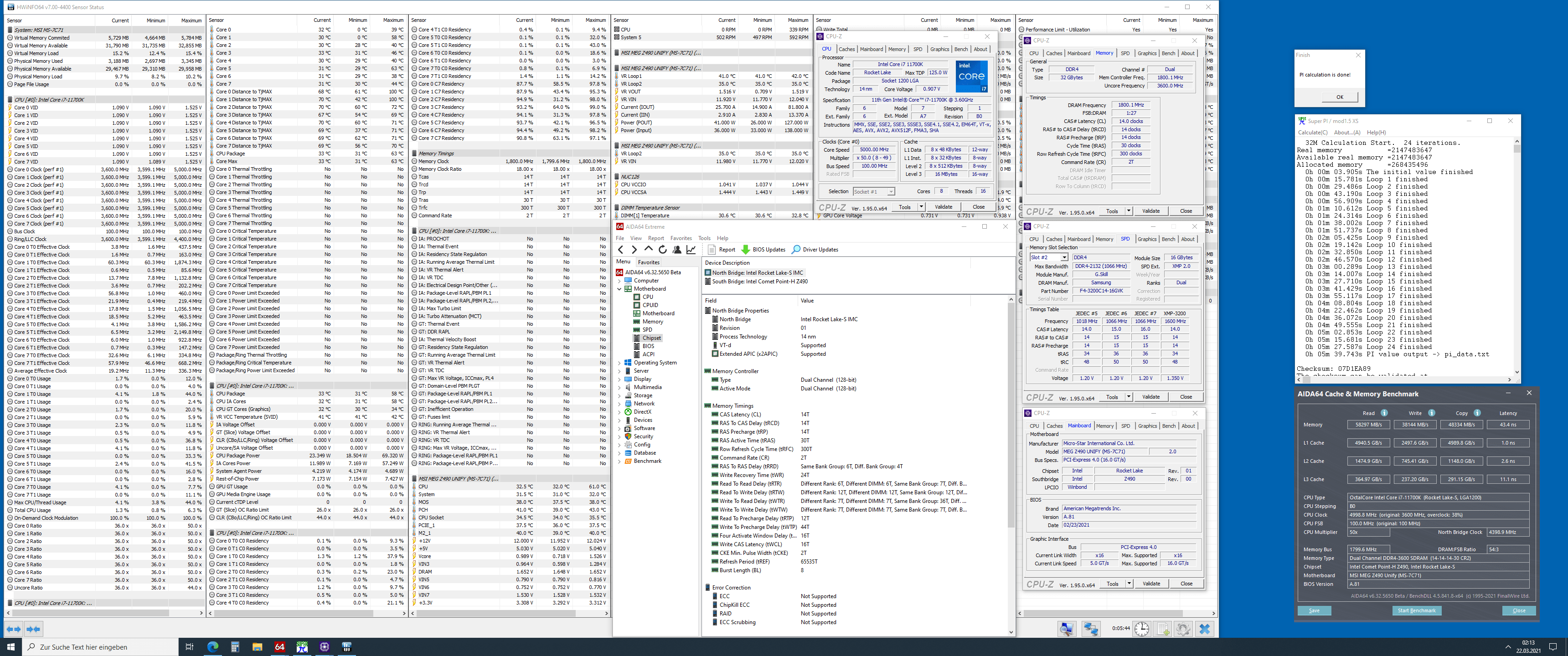Image resolution: width=1568 pixels, height=656 pixels.
Task: Expand DirectX node in AIDA64 tree
Action: (619, 412)
